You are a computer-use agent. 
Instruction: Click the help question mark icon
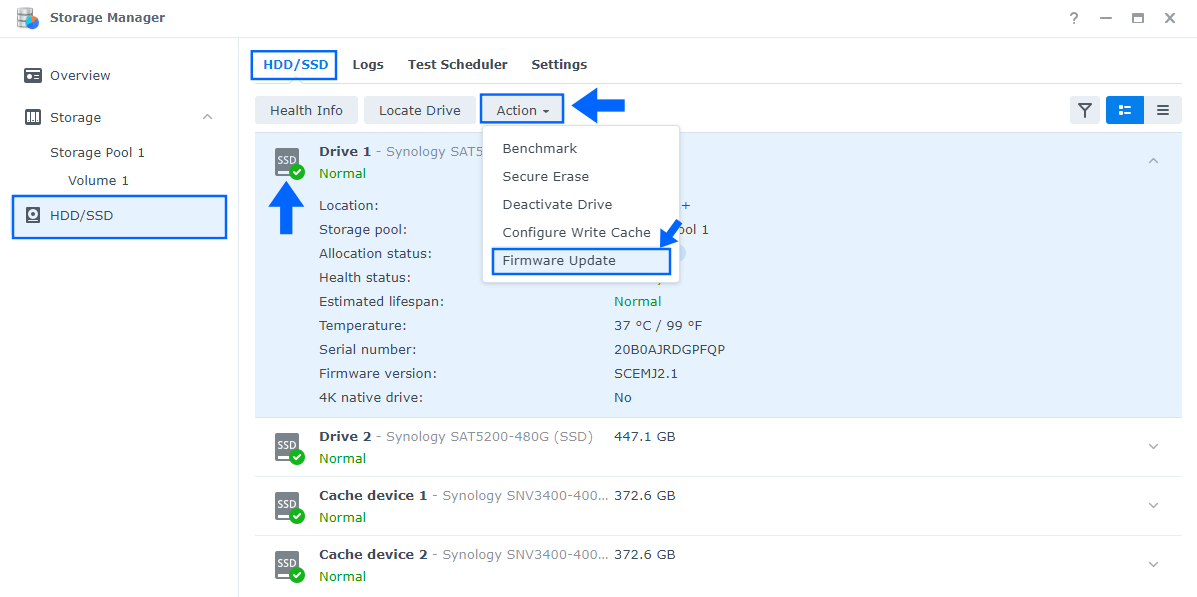(x=1073, y=17)
